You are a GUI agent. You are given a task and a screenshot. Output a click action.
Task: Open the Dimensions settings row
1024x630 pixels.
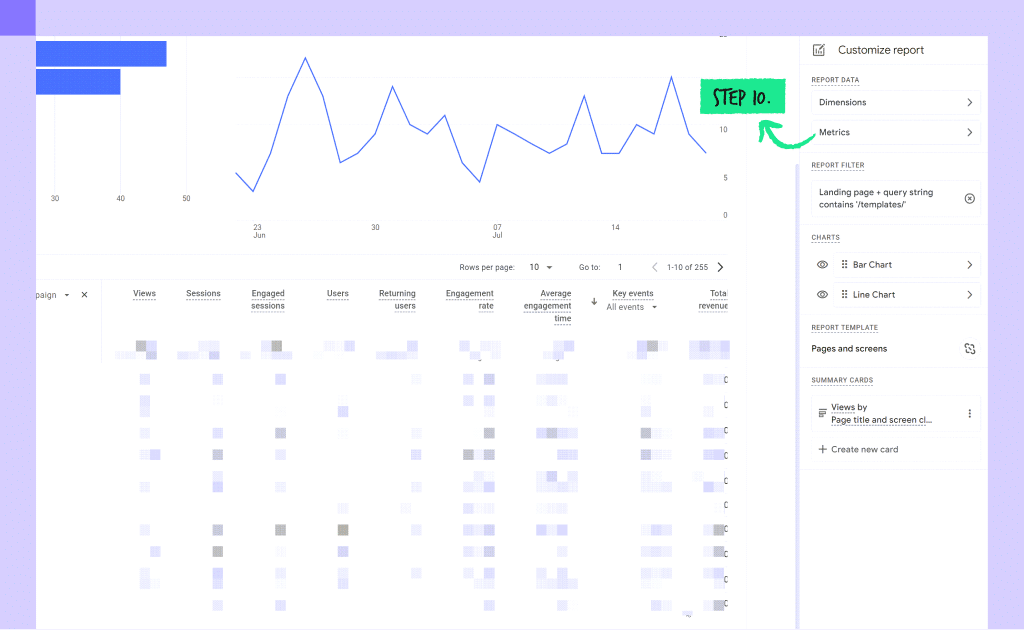[895, 102]
